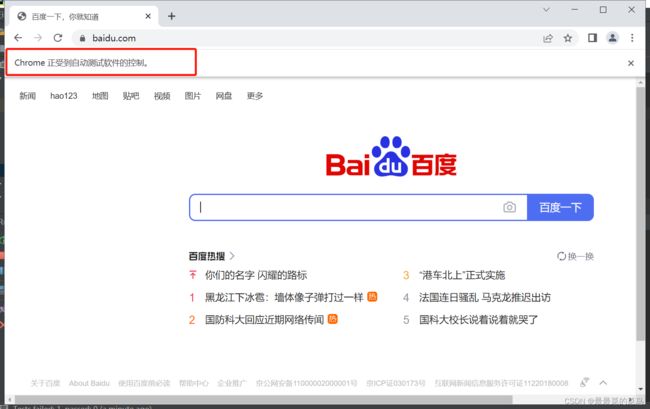
Task: Share this page from the address bar
Action: point(548,38)
